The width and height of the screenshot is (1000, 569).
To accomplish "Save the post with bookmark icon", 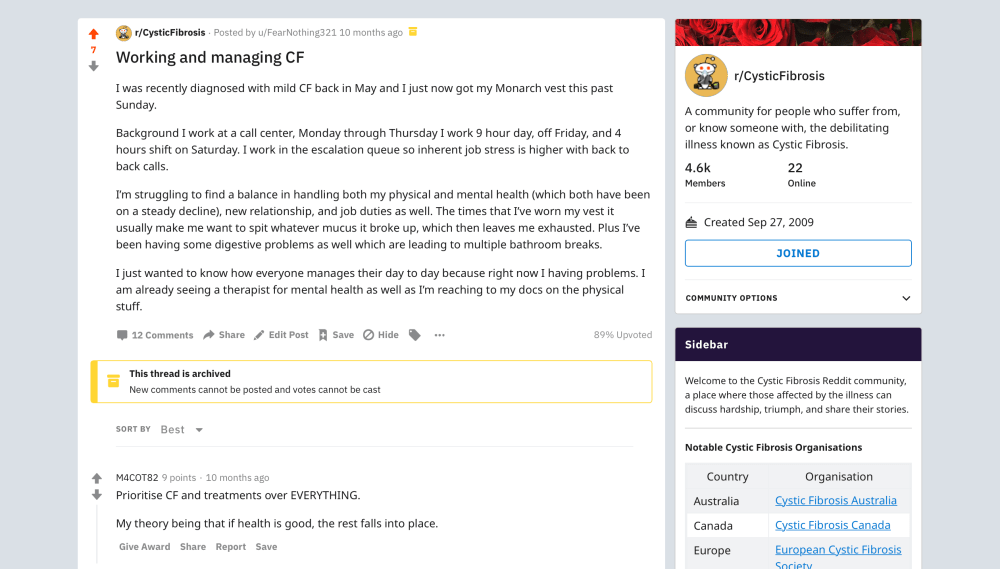I will 336,335.
